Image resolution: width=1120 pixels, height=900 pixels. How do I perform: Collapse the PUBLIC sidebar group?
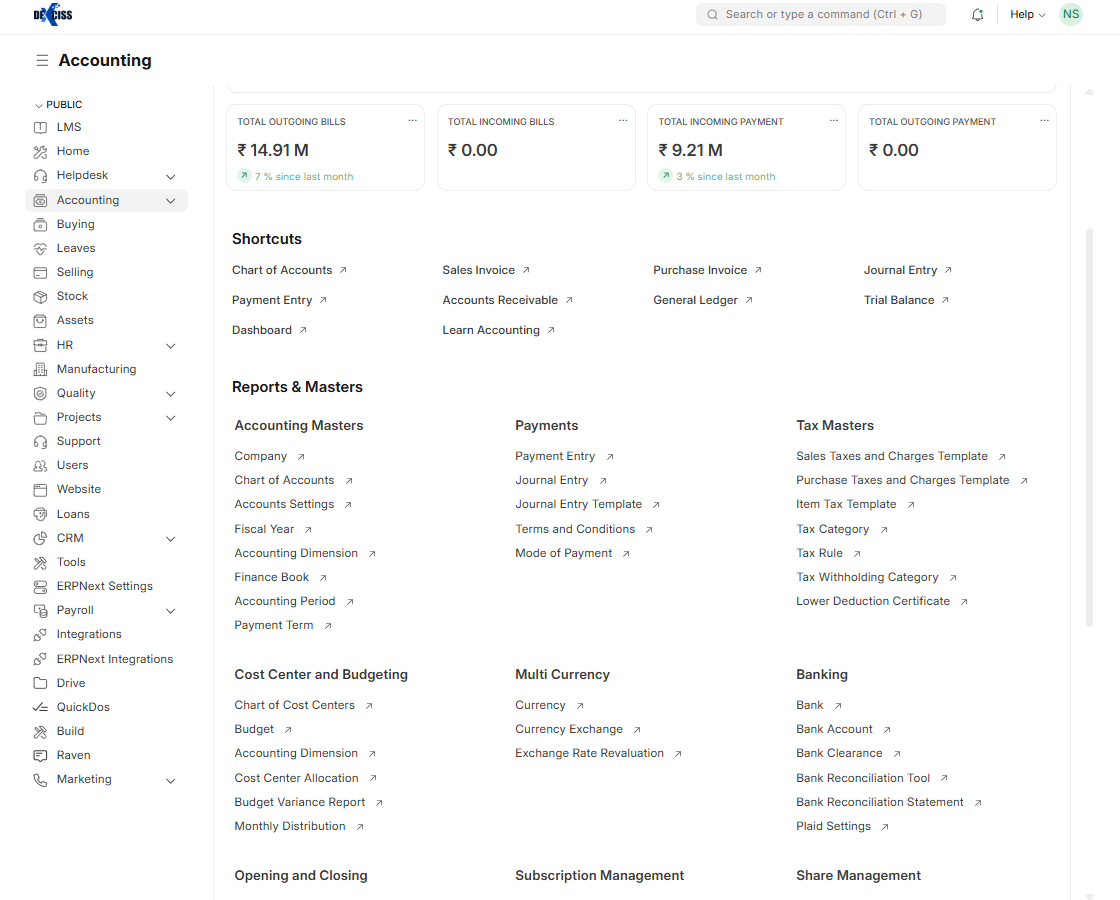[39, 105]
